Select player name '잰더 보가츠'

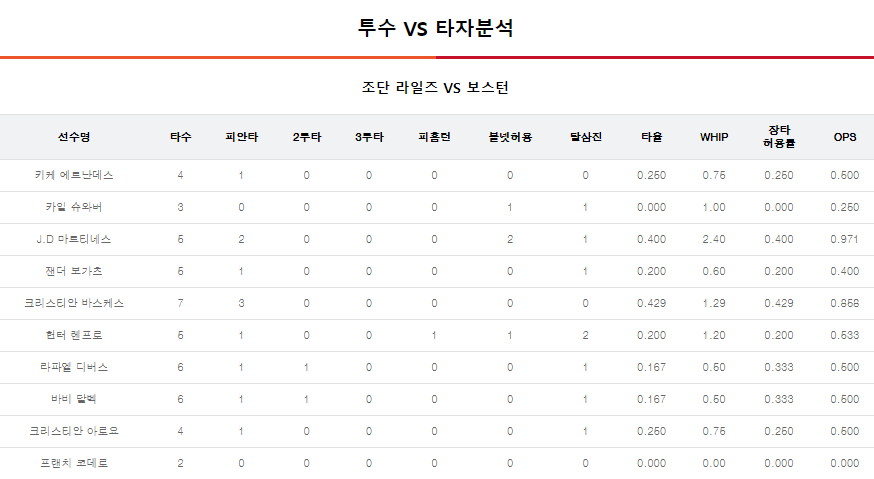tap(74, 272)
